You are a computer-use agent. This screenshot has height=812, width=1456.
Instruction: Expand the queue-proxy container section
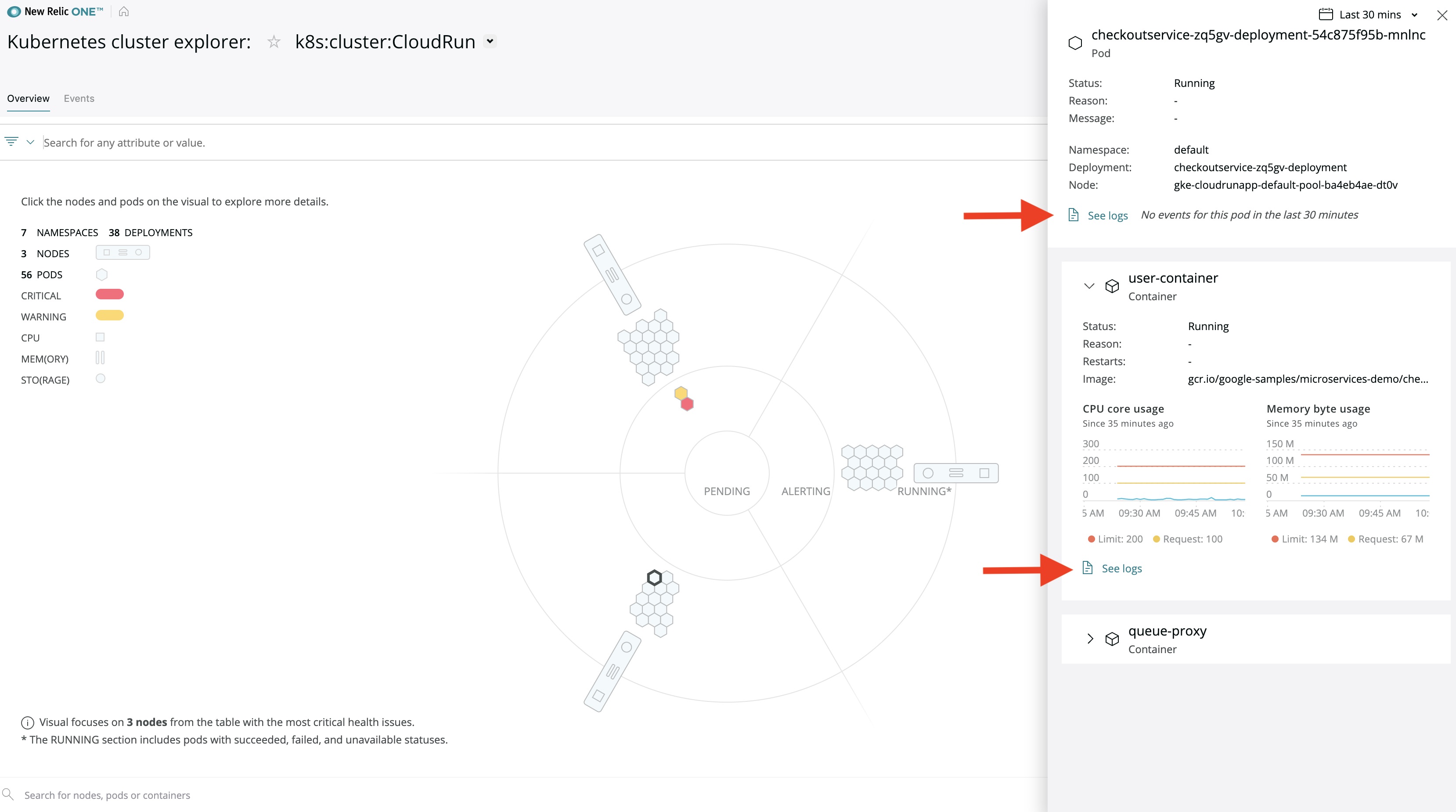click(1090, 639)
